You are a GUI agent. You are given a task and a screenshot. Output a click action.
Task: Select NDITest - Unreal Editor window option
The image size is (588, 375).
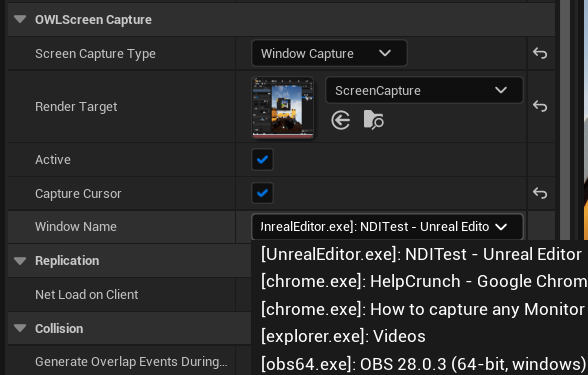421,254
